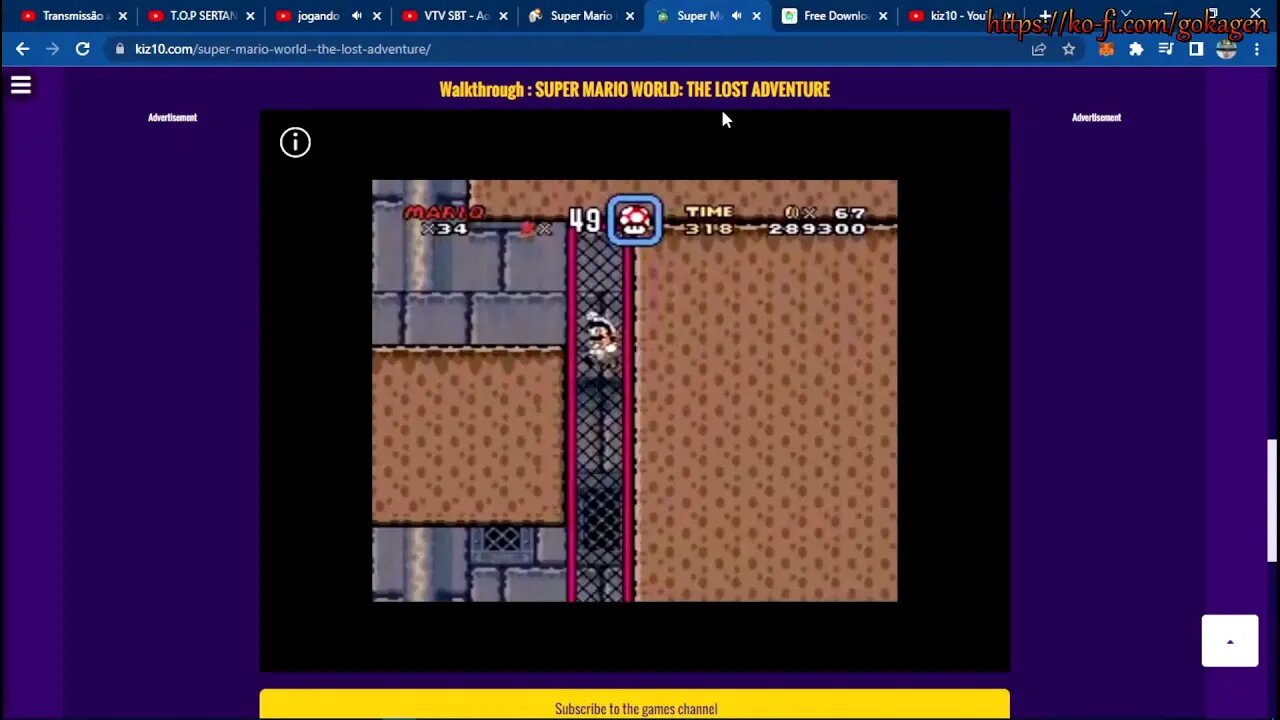Click the reserve mushroom item box

pyautogui.click(x=635, y=220)
